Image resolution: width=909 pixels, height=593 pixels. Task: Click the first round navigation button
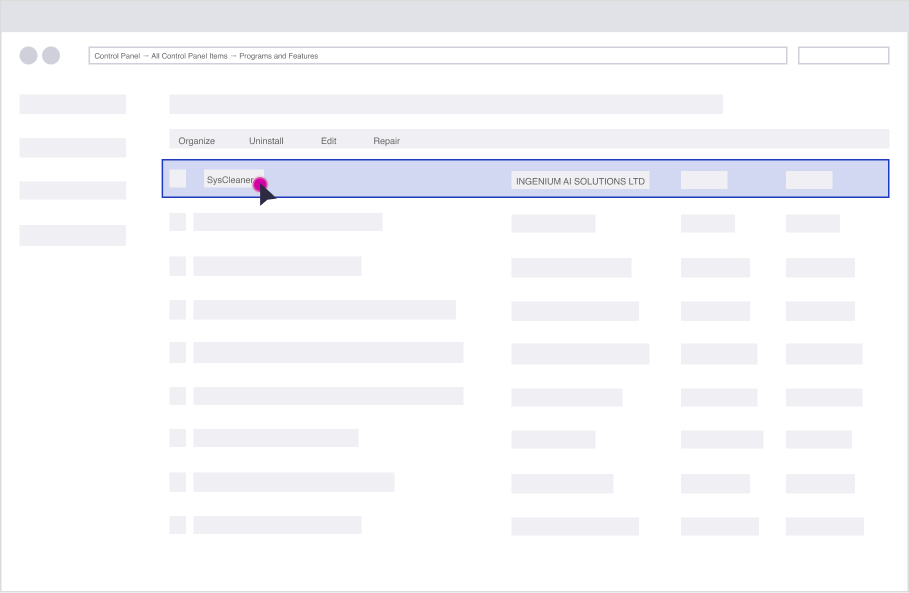(28, 56)
